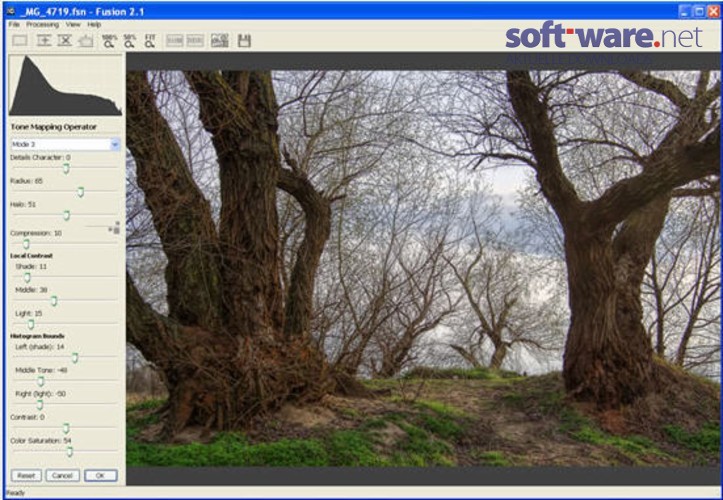Click the Local Contrast Middle slider handle

point(54,301)
